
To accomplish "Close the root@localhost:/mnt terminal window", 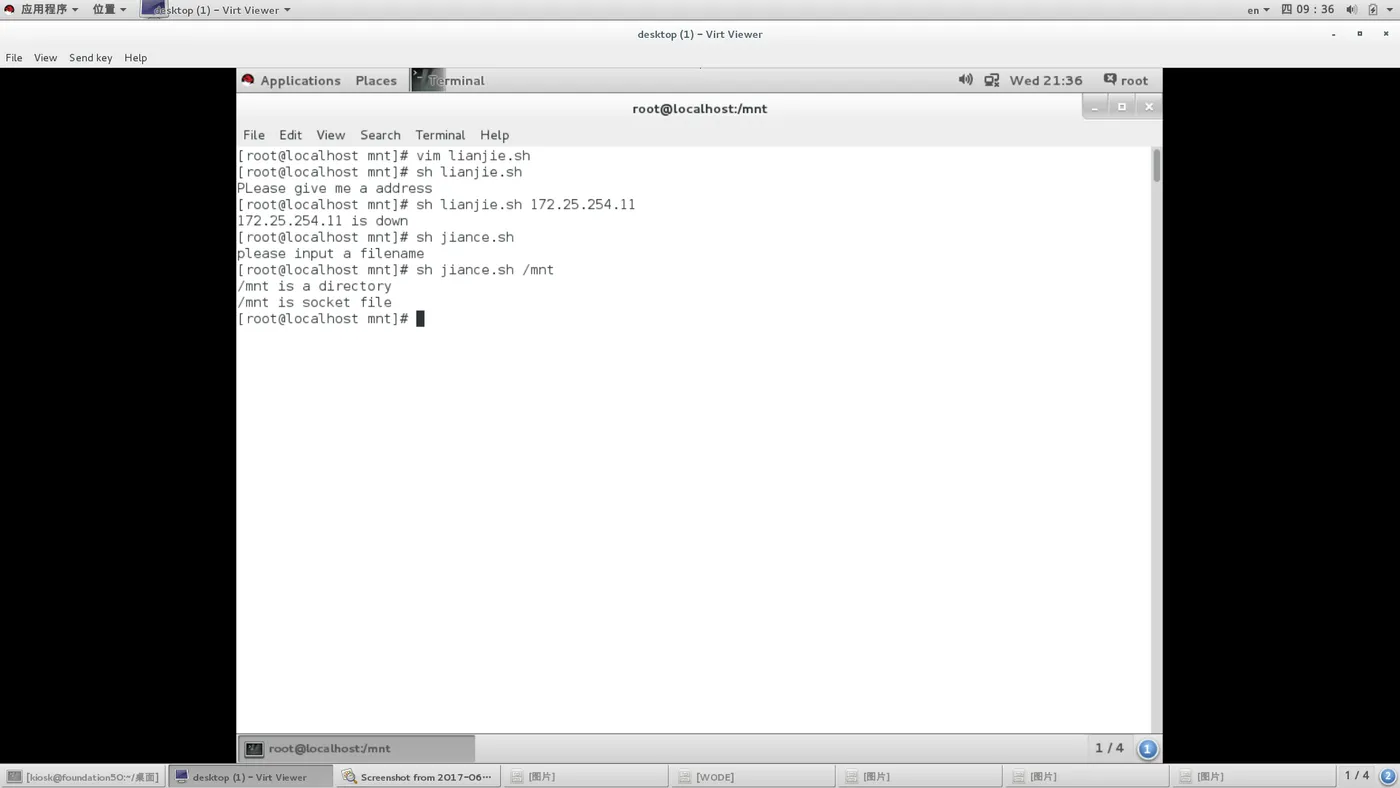I will [x=1149, y=107].
